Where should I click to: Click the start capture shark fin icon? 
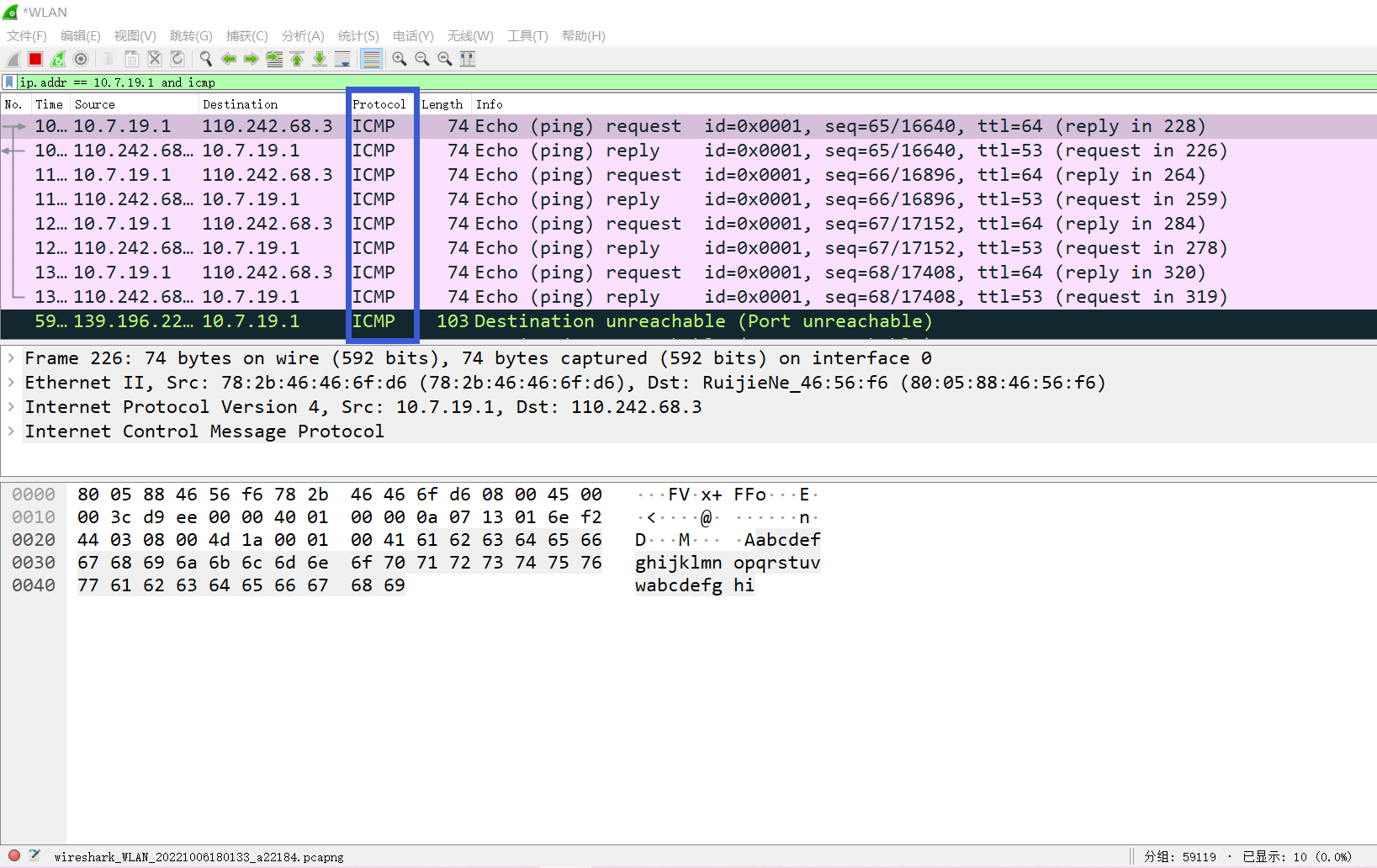(x=13, y=59)
